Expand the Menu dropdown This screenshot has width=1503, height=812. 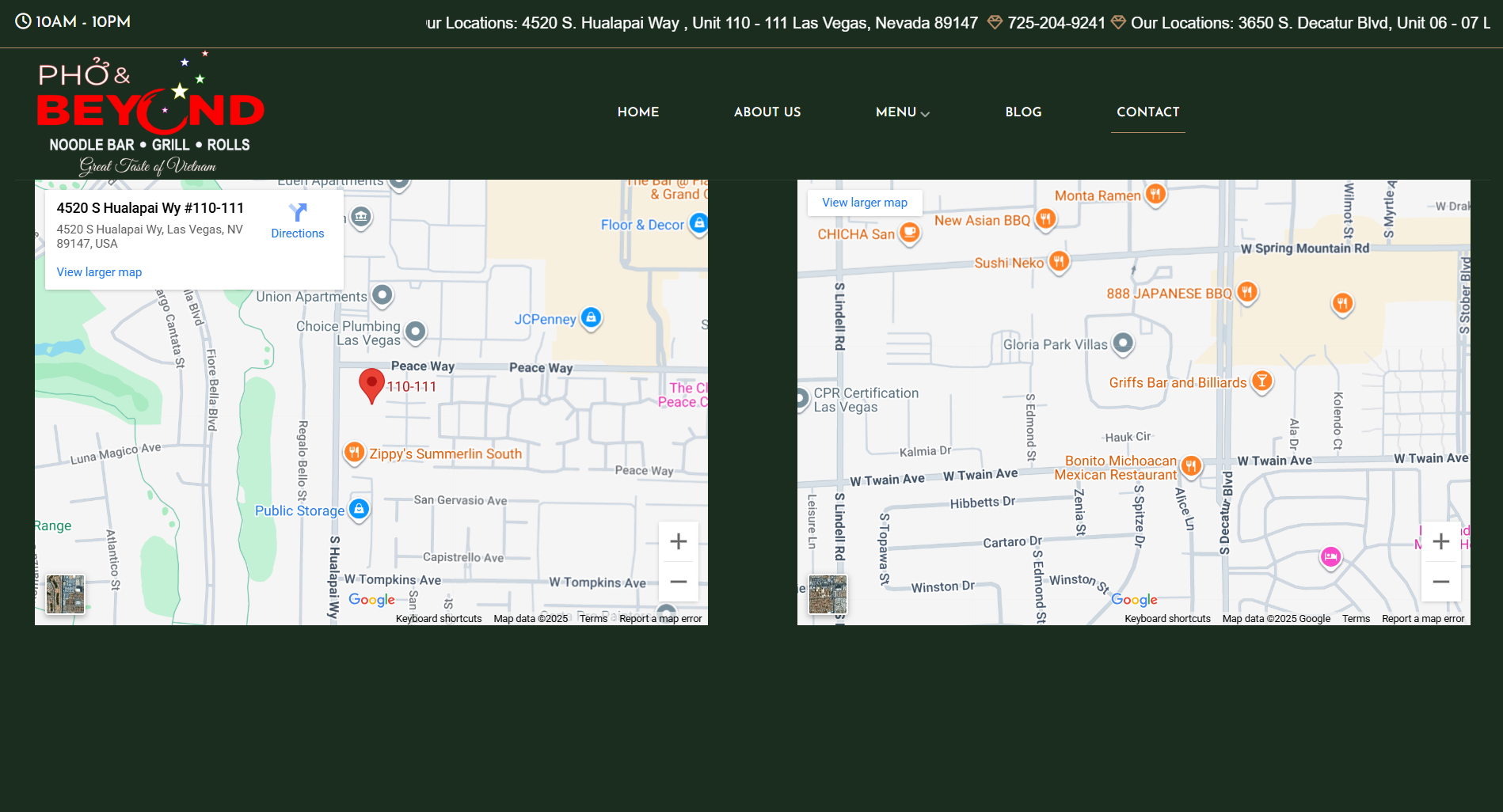pos(902,112)
